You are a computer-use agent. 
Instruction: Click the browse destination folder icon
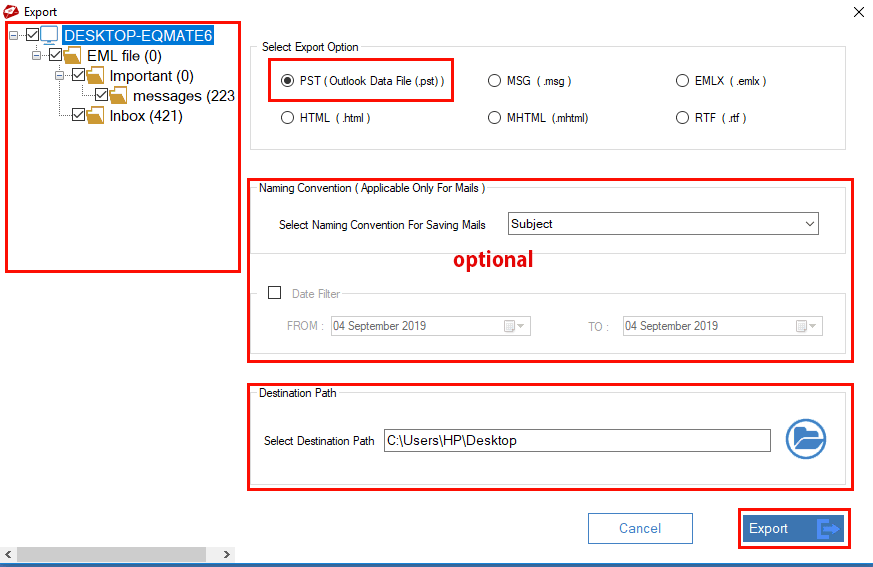[x=805, y=439]
